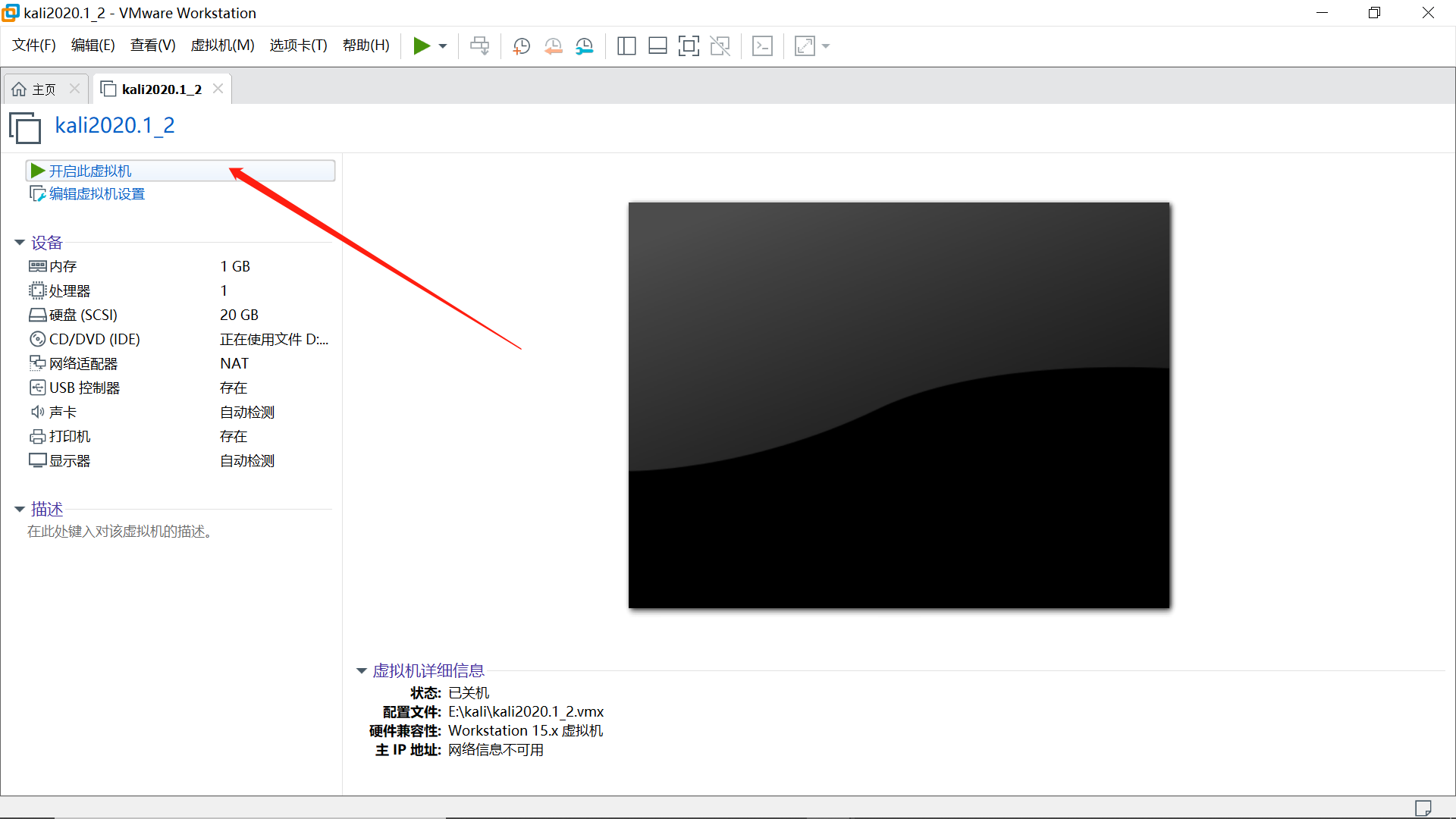Open the stretch guest dropdown arrow
Image resolution: width=1456 pixels, height=819 pixels.
coord(826,46)
